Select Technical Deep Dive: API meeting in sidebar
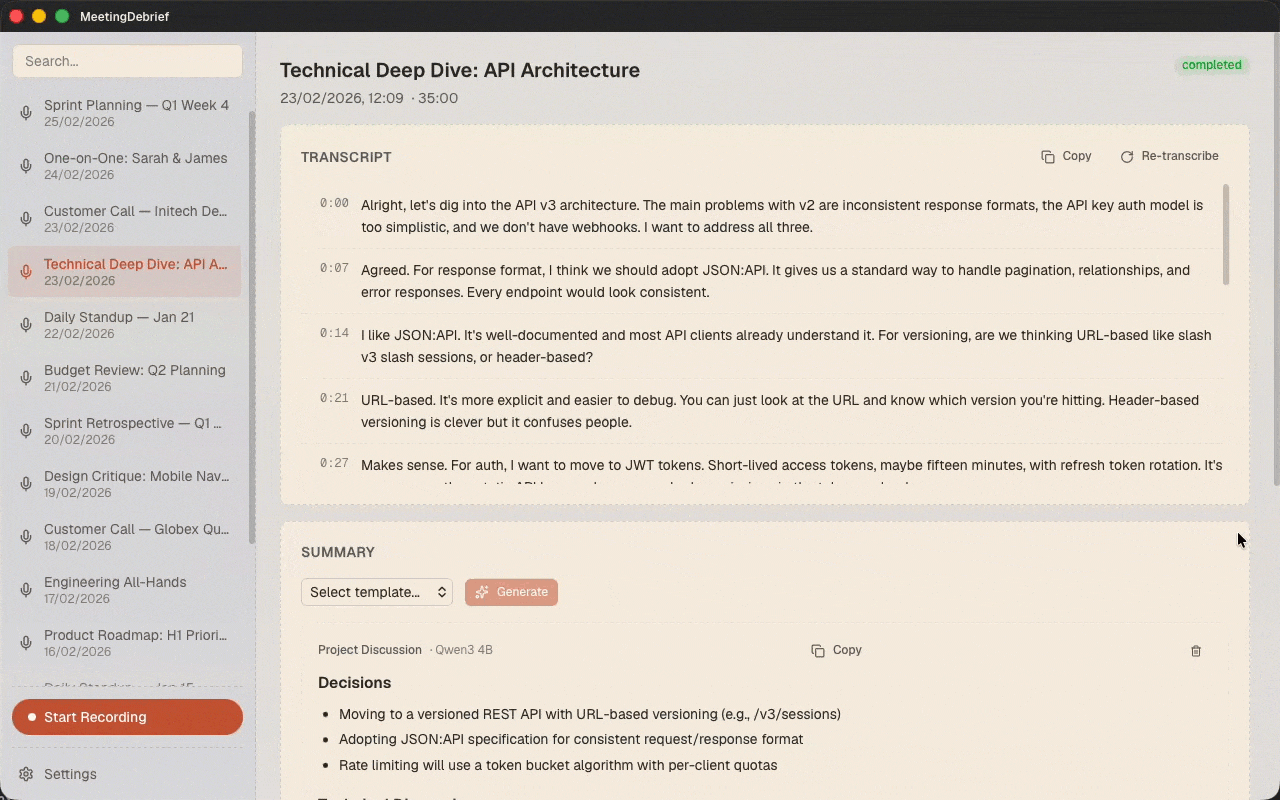Screen dimensions: 1280x800 point(125,272)
